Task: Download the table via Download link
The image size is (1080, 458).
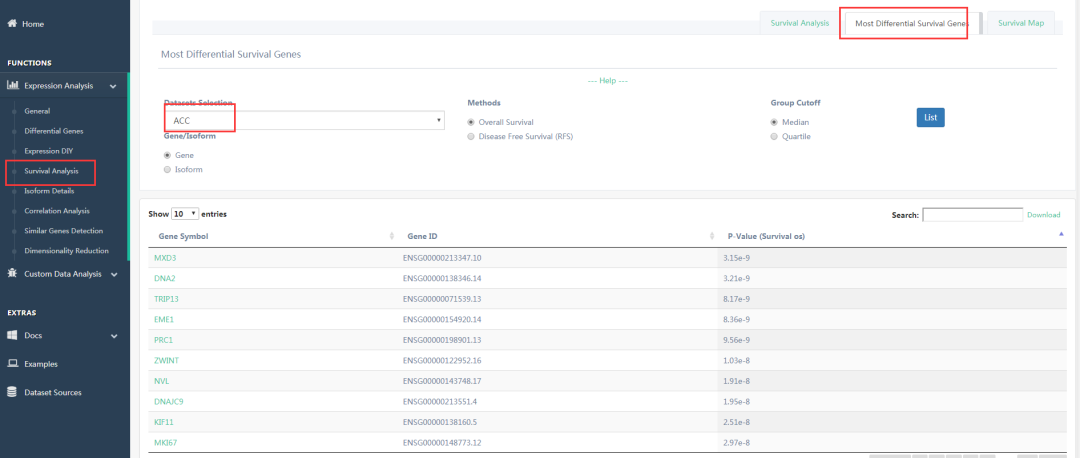Action: tap(1043, 215)
